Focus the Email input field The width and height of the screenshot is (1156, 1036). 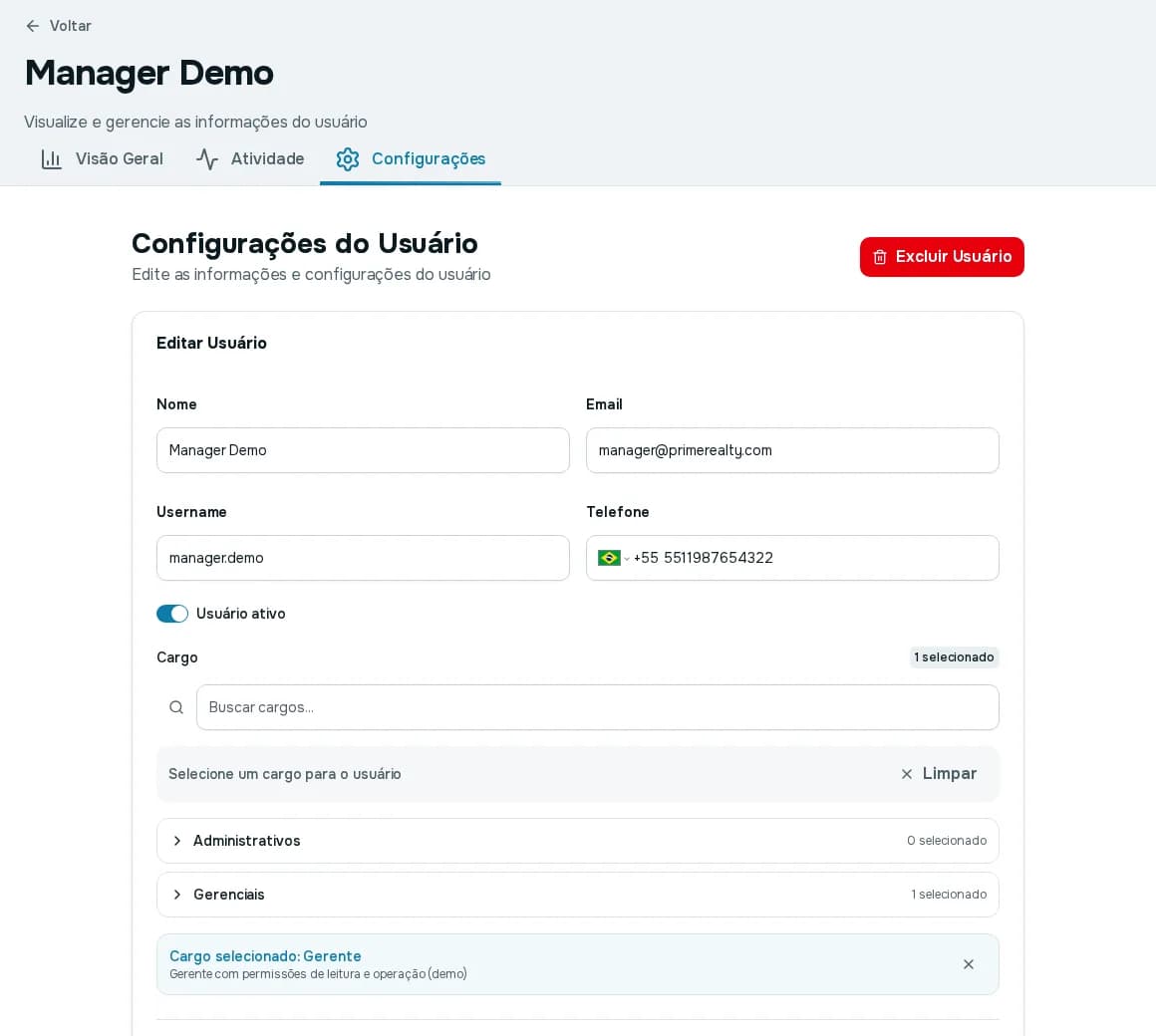[792, 450]
